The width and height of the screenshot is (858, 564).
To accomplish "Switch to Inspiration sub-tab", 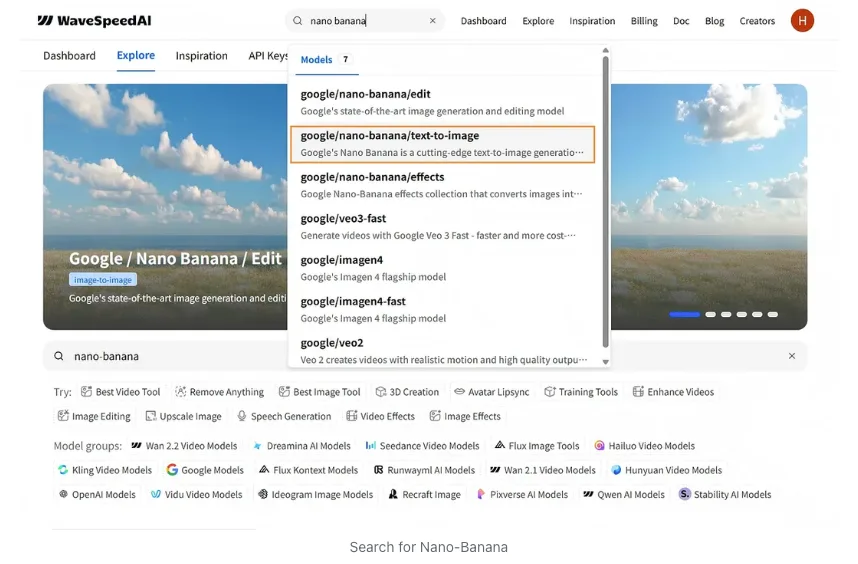I will pyautogui.click(x=201, y=56).
